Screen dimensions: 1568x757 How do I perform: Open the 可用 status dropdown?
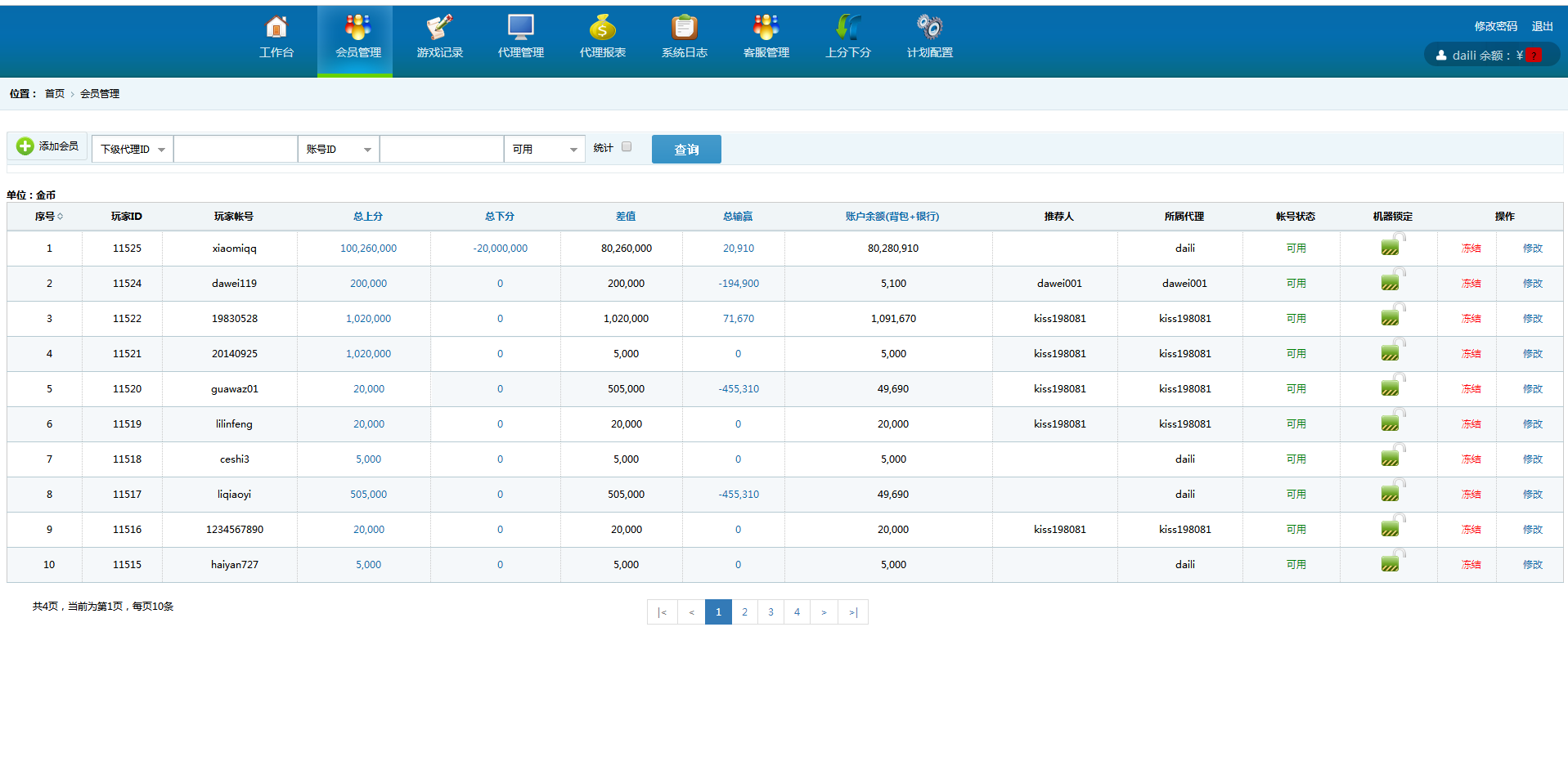pyautogui.click(x=545, y=150)
